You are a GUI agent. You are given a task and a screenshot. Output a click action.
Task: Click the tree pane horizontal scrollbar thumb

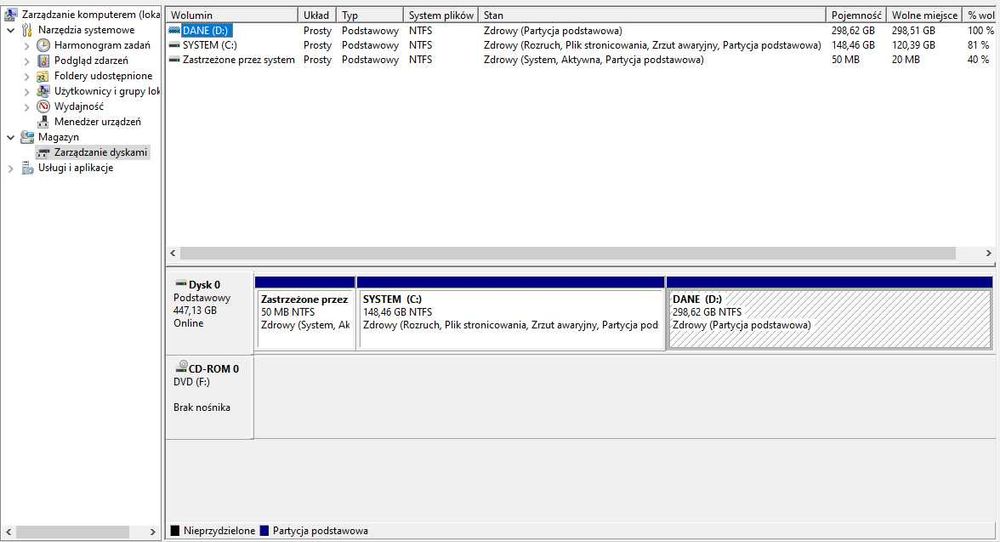pyautogui.click(x=73, y=532)
